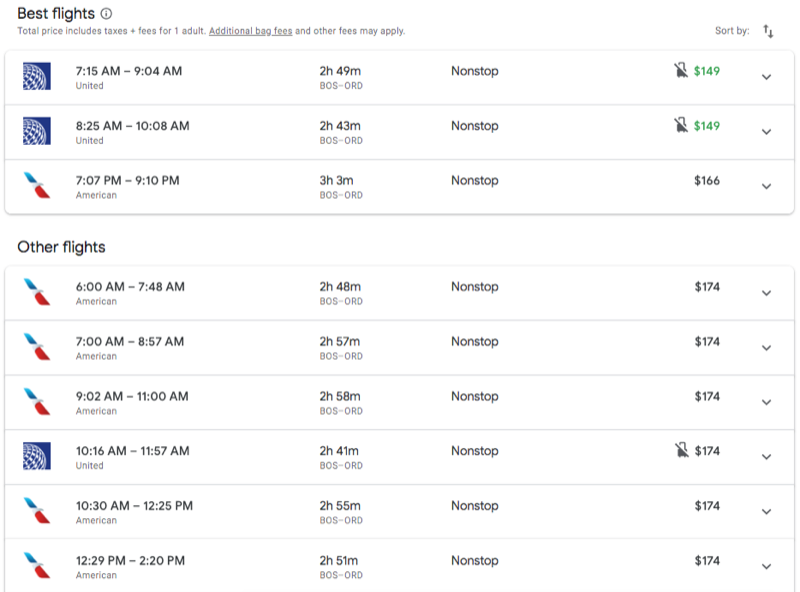The height and width of the screenshot is (592, 800).
Task: Expand details for 8:25 AM United flight
Action: (766, 132)
